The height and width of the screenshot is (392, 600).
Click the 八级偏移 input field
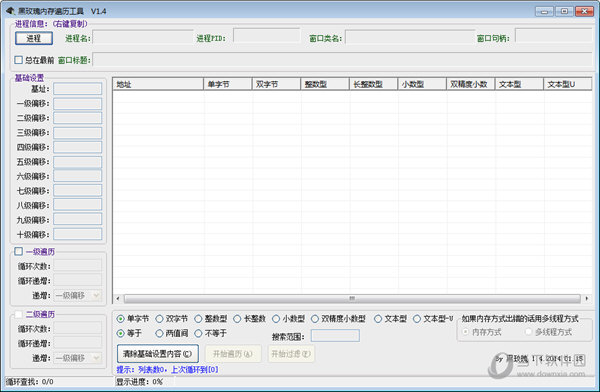pyautogui.click(x=78, y=205)
